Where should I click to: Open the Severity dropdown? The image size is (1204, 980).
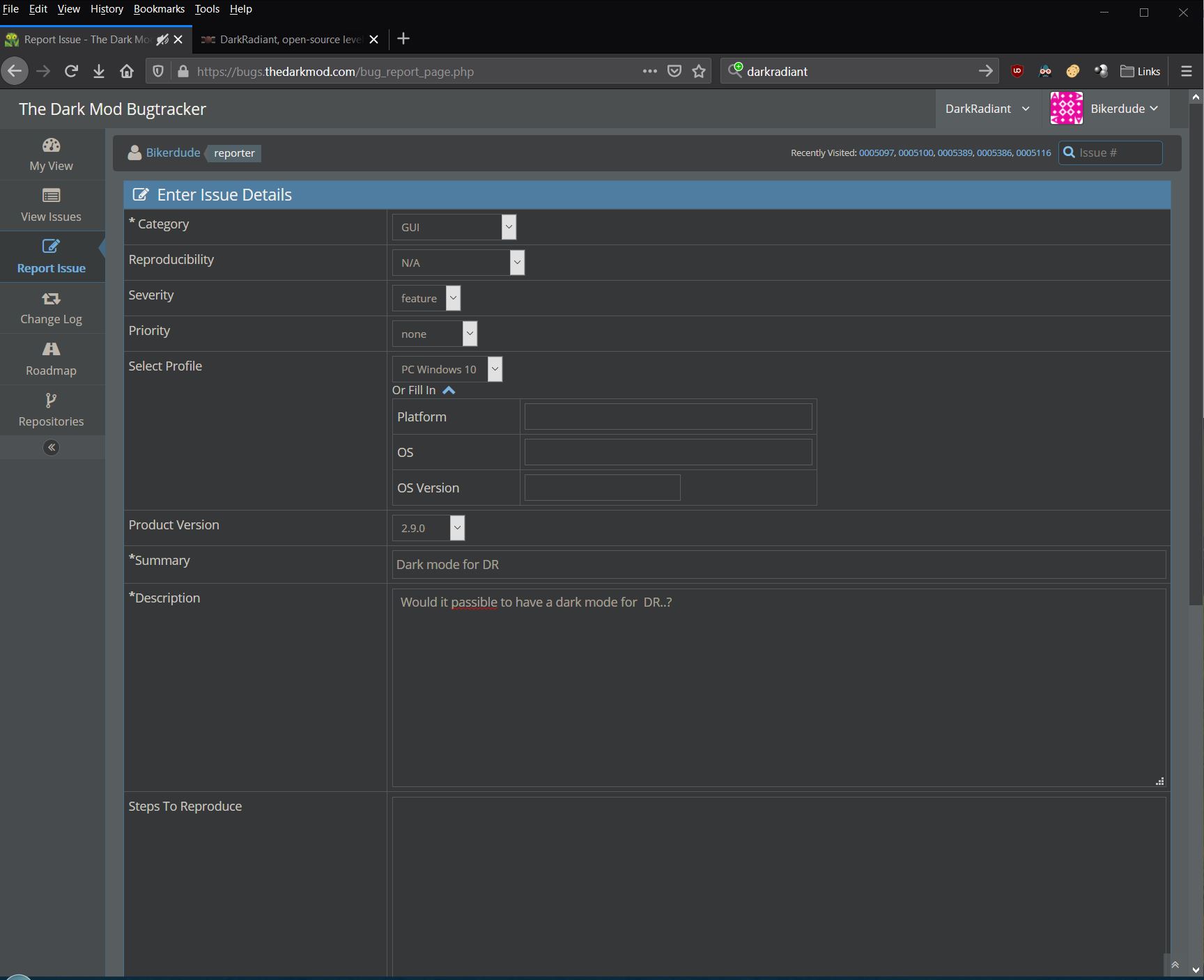pos(426,298)
